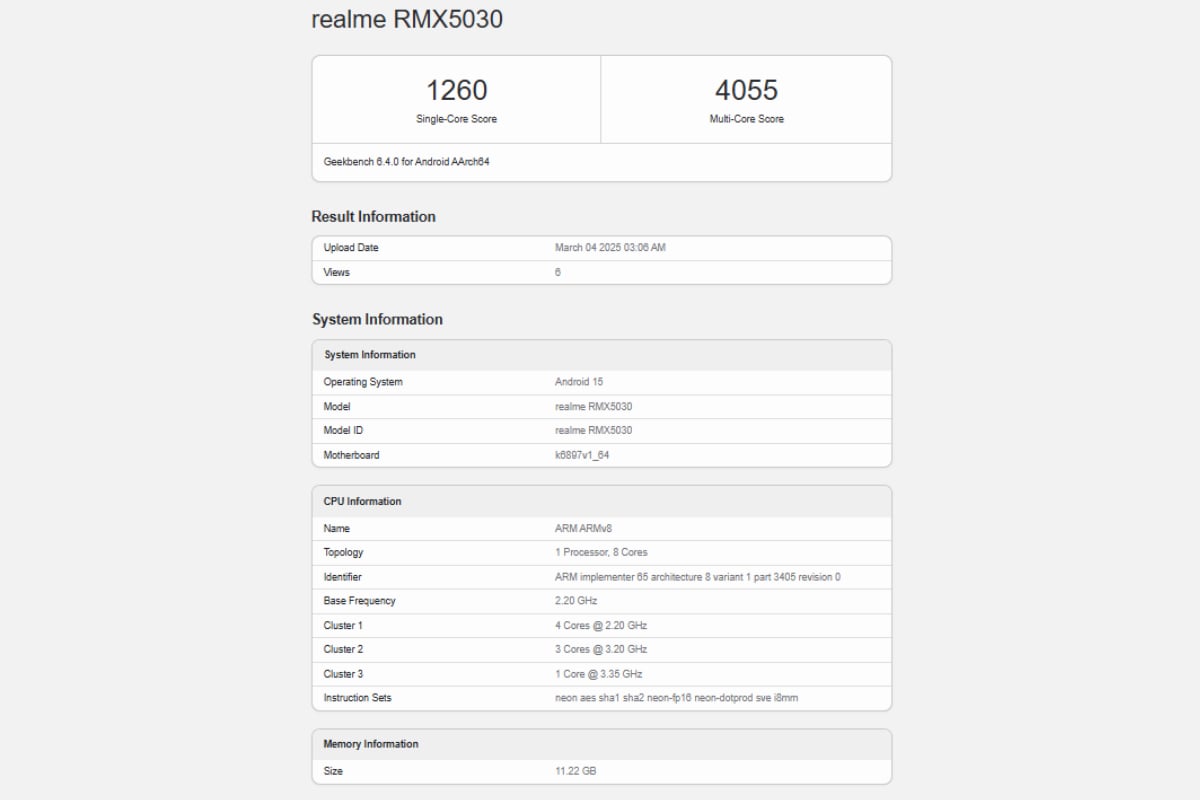Click the 'Base Frequency' row label
The height and width of the screenshot is (800, 1200).
pos(360,601)
